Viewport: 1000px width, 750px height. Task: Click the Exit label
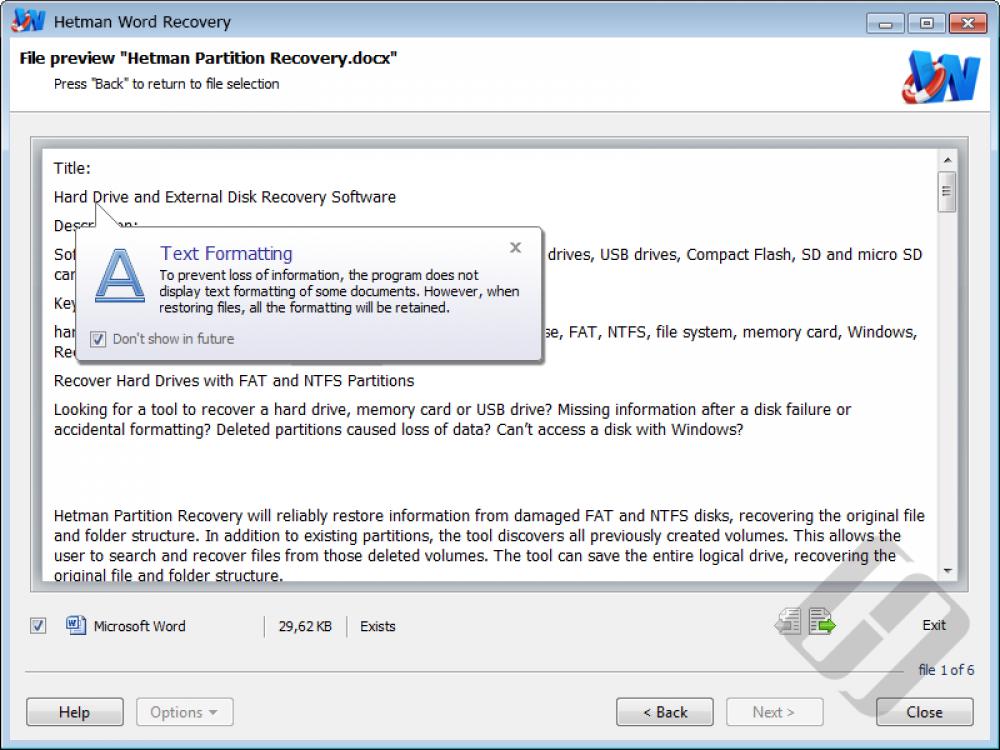coord(933,625)
